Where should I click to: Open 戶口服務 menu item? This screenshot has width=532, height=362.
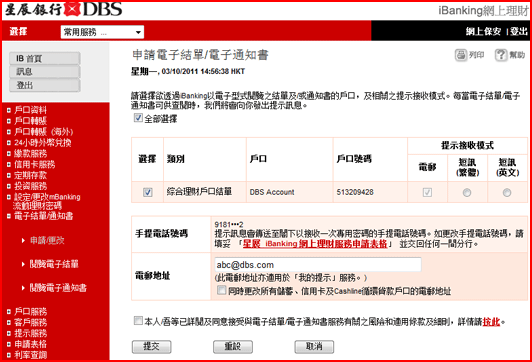[x=30, y=311]
